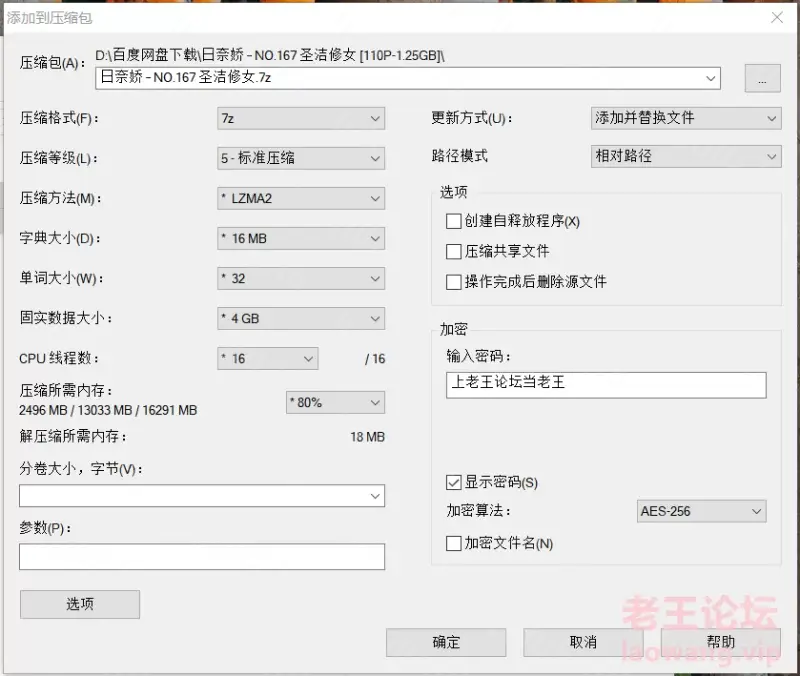
Task: Click the "2496 MB / 13033 MB / 16291 MB" text
Action: tap(108, 410)
